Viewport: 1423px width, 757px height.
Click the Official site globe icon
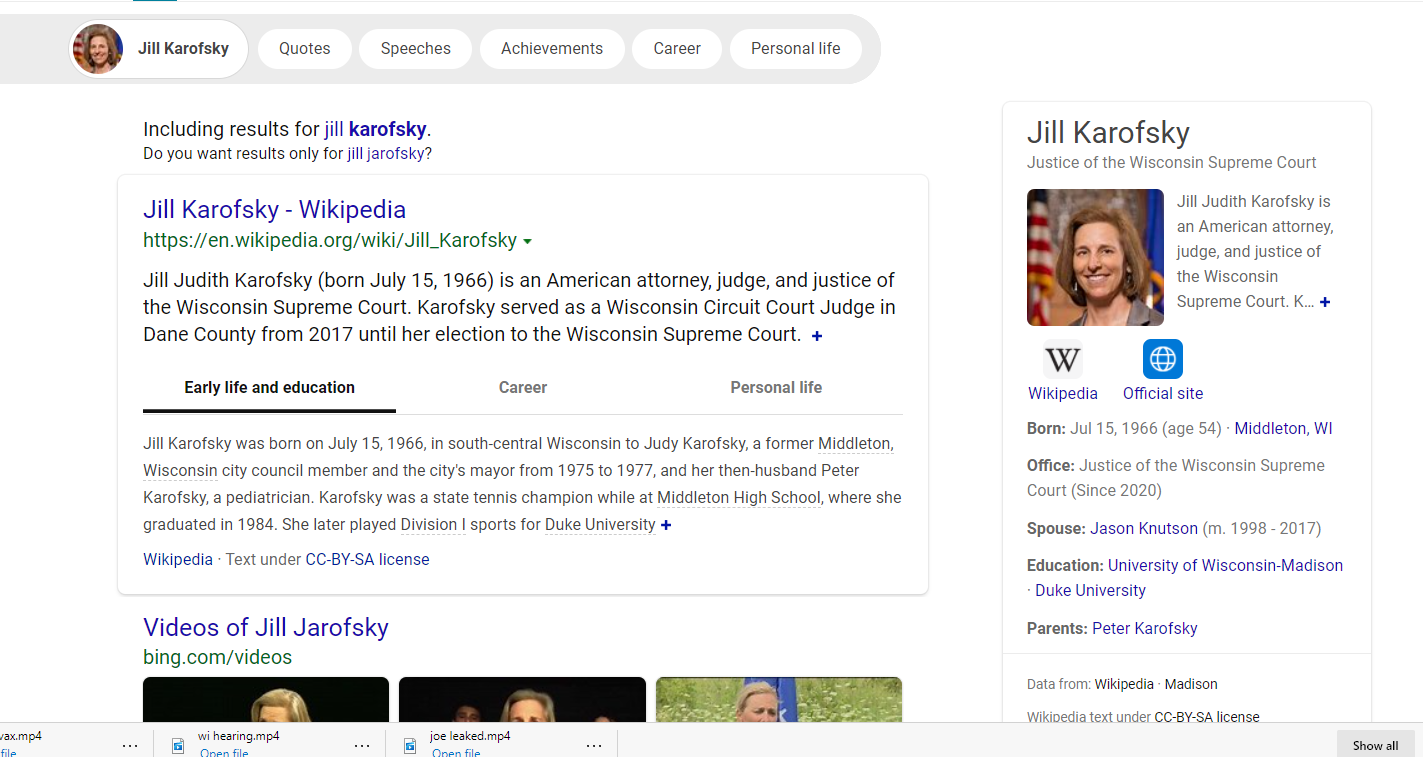[1163, 359]
